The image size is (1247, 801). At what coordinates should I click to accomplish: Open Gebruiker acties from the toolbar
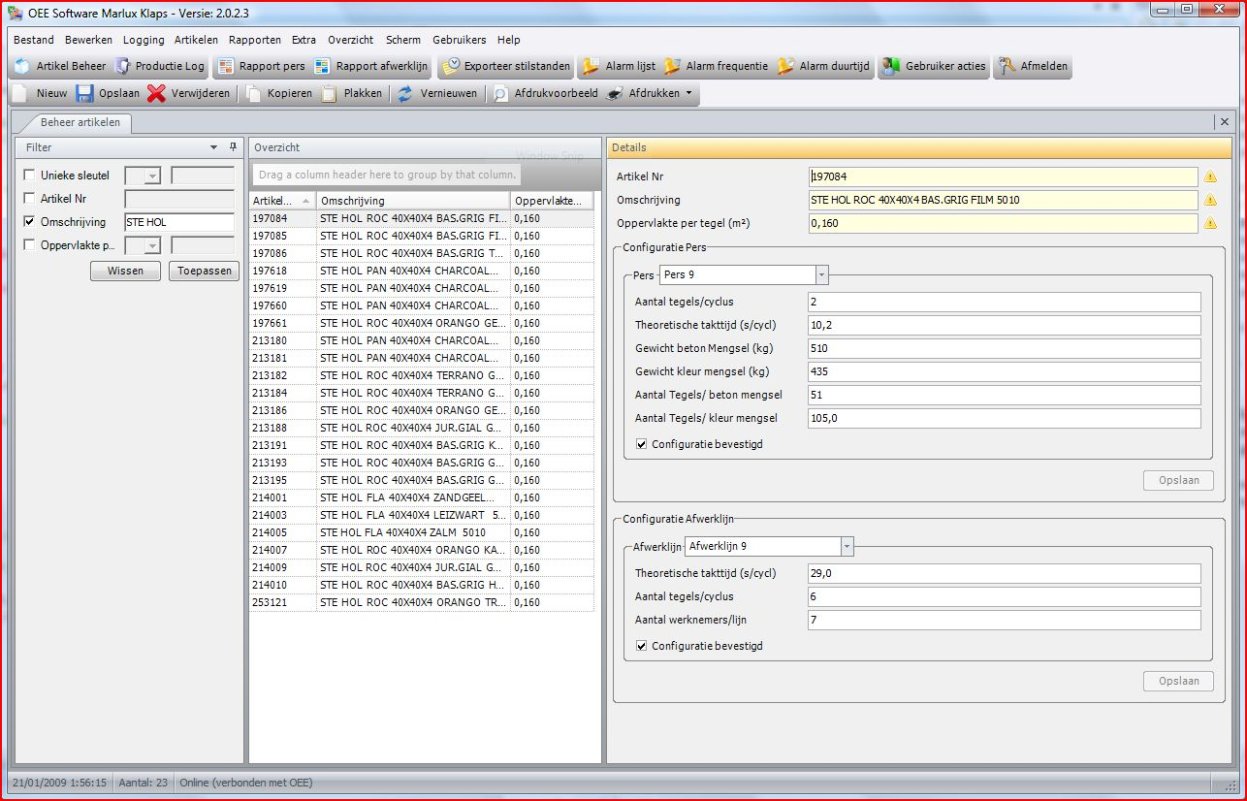(934, 67)
